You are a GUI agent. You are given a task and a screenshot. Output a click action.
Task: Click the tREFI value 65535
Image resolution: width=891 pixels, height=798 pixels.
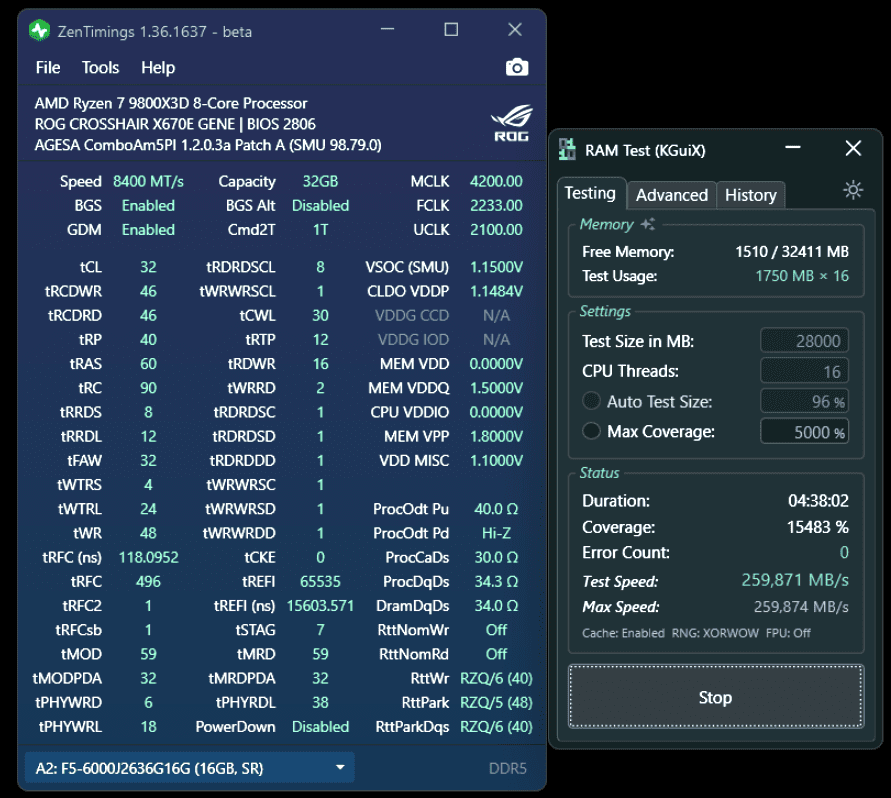320,582
